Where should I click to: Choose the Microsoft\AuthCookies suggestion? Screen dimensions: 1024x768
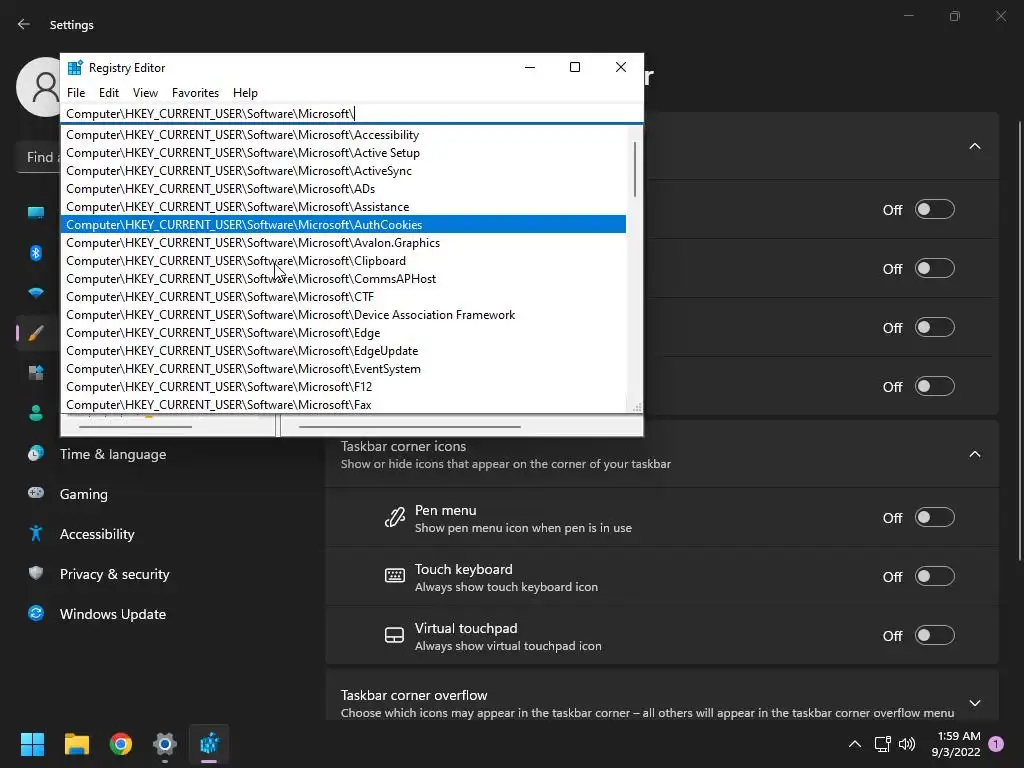[344, 225]
